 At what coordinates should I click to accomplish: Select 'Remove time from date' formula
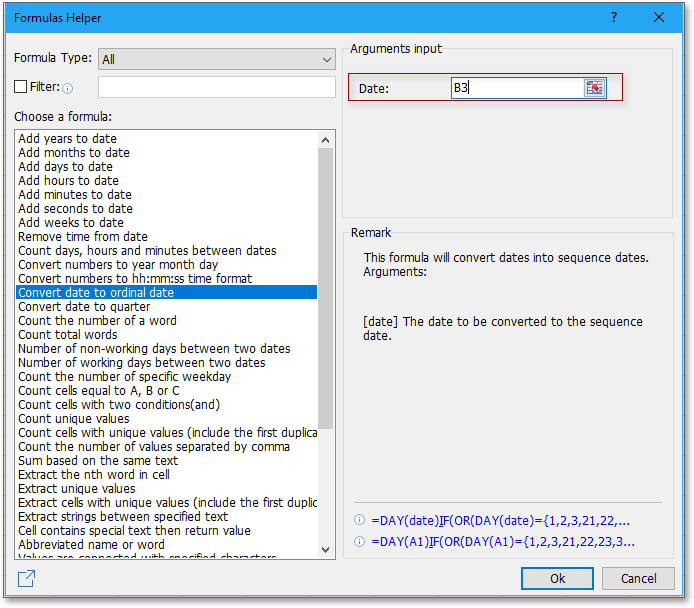click(x=83, y=237)
